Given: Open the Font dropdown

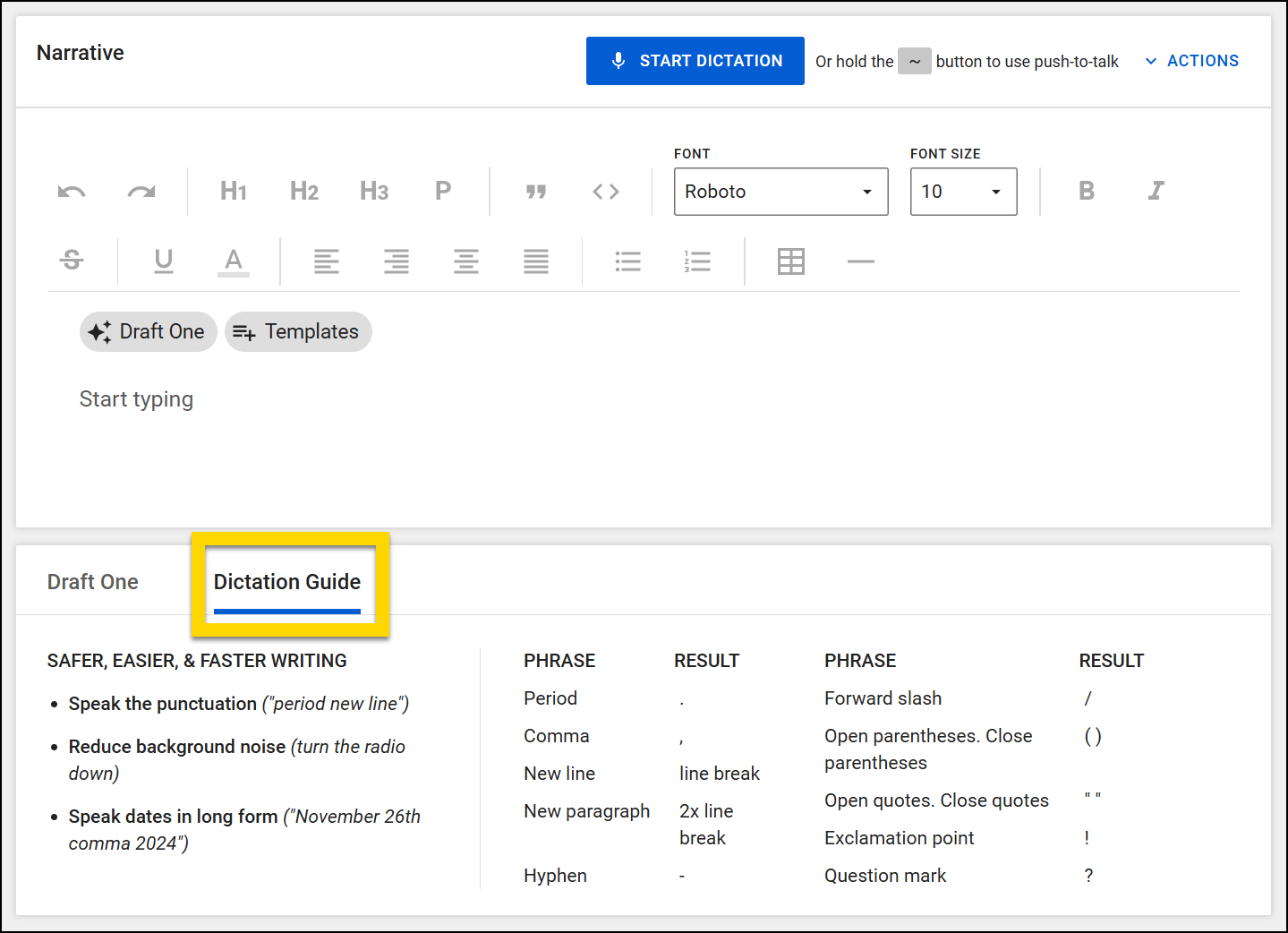Looking at the screenshot, I should [779, 191].
